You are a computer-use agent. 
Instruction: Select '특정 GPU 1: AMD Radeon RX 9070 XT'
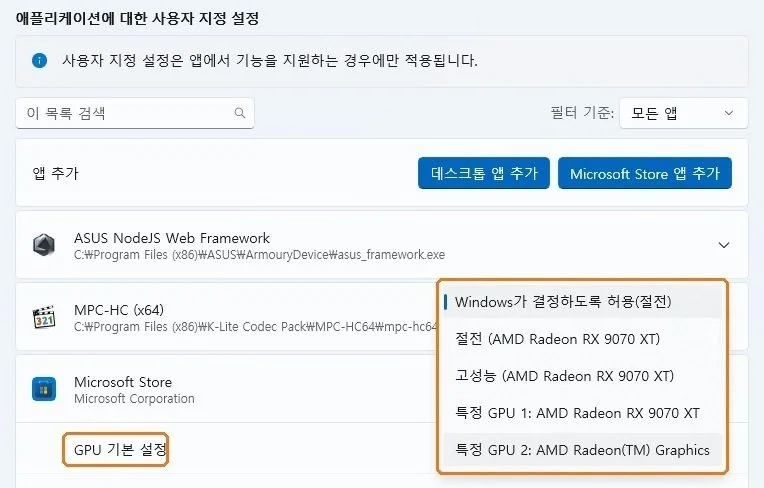(582, 413)
